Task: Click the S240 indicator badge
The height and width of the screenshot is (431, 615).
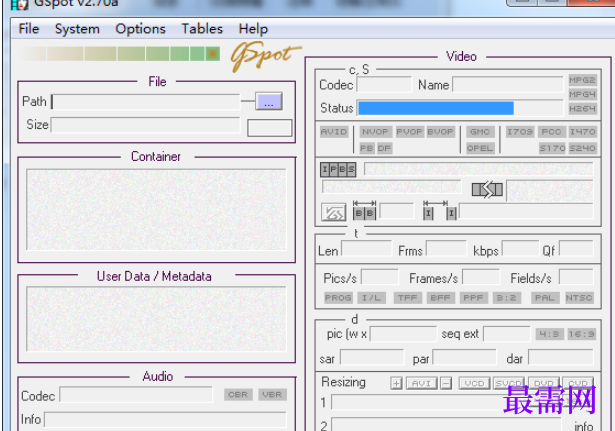Action: pos(582,148)
